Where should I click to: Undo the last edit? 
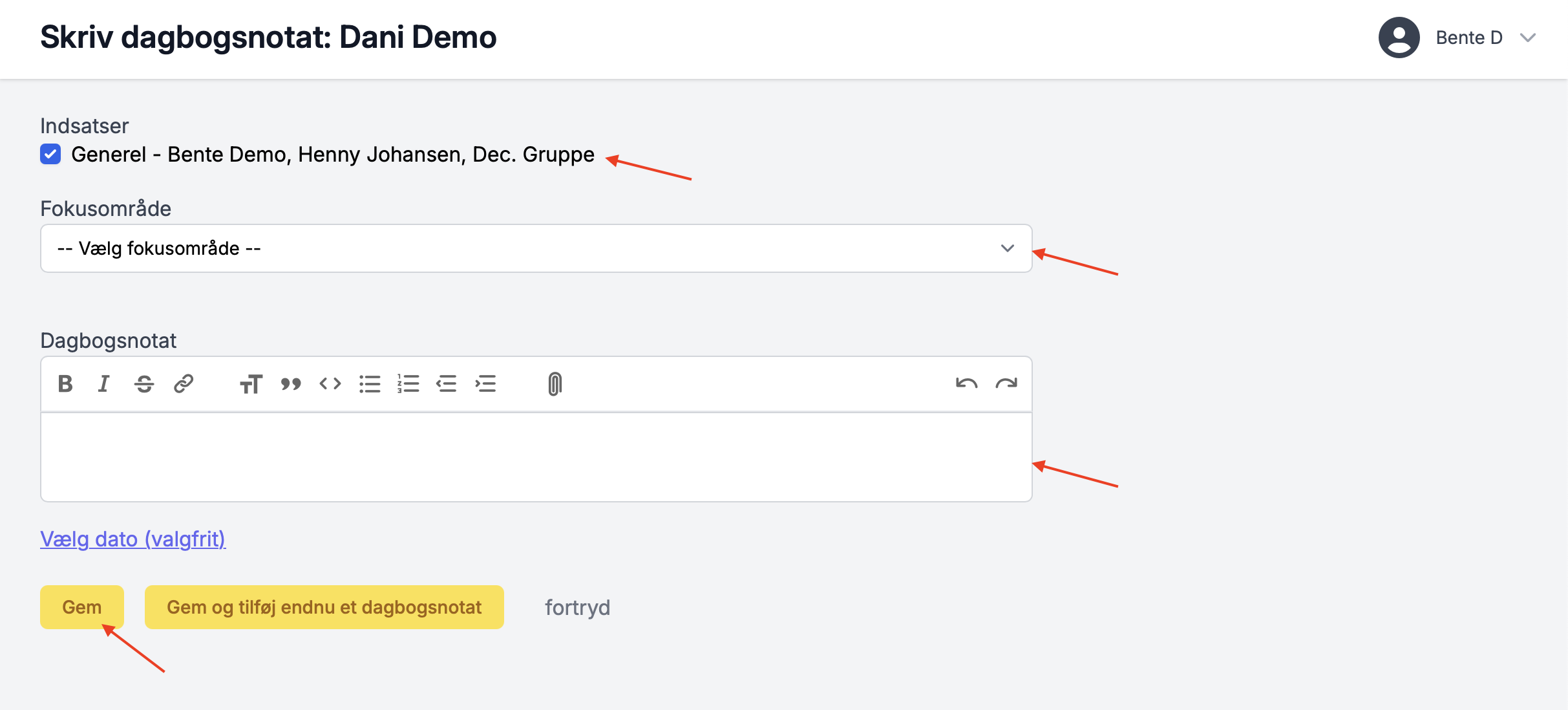click(x=966, y=384)
